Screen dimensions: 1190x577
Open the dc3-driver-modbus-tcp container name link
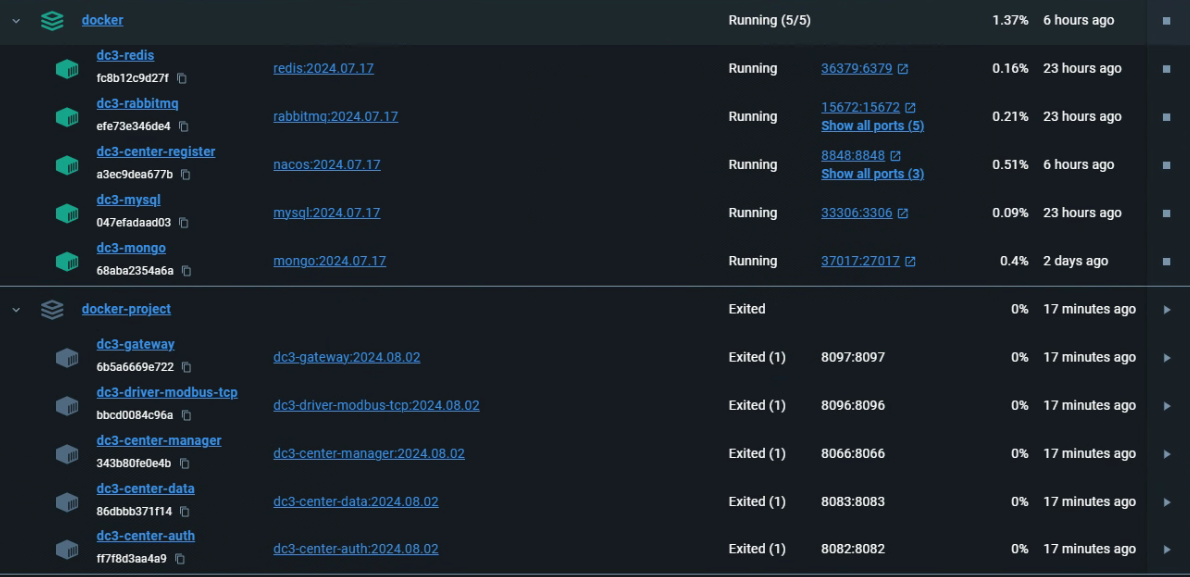click(167, 392)
